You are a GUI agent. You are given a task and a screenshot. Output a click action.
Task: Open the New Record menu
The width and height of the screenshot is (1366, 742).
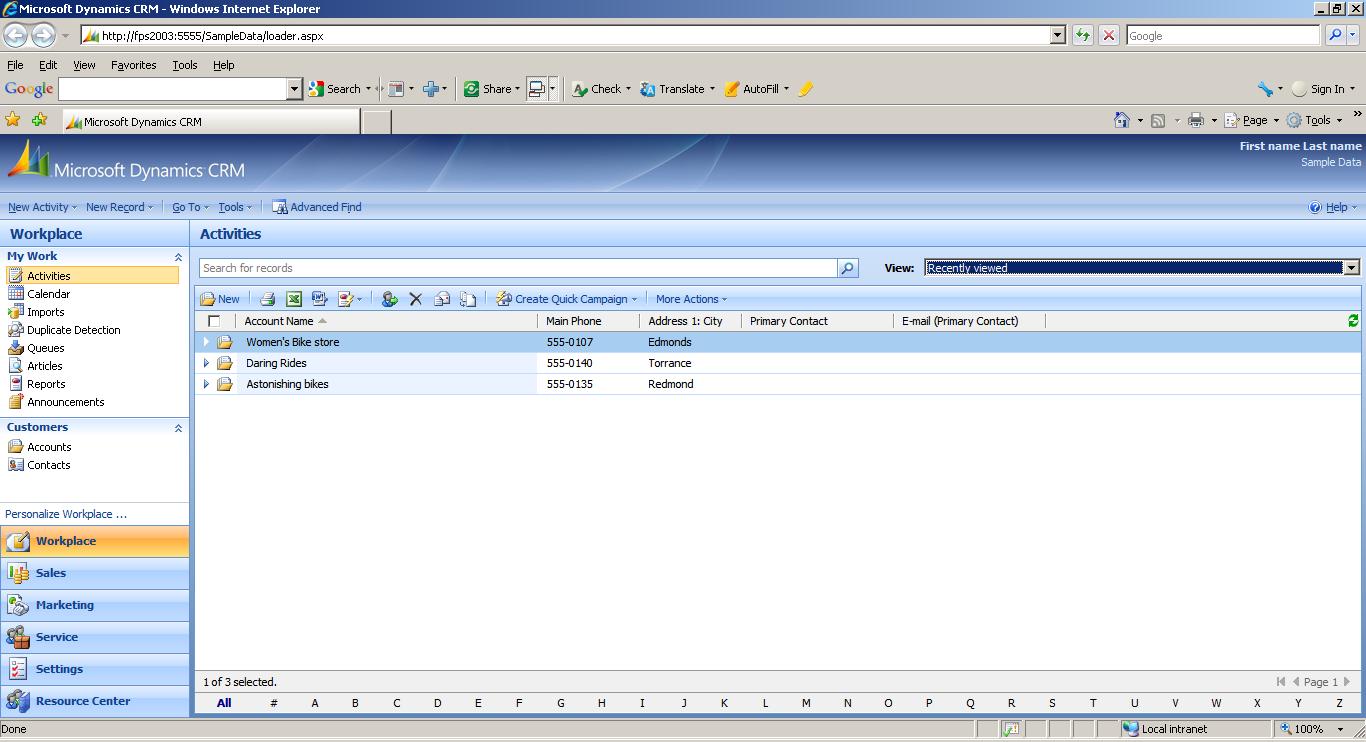(119, 207)
